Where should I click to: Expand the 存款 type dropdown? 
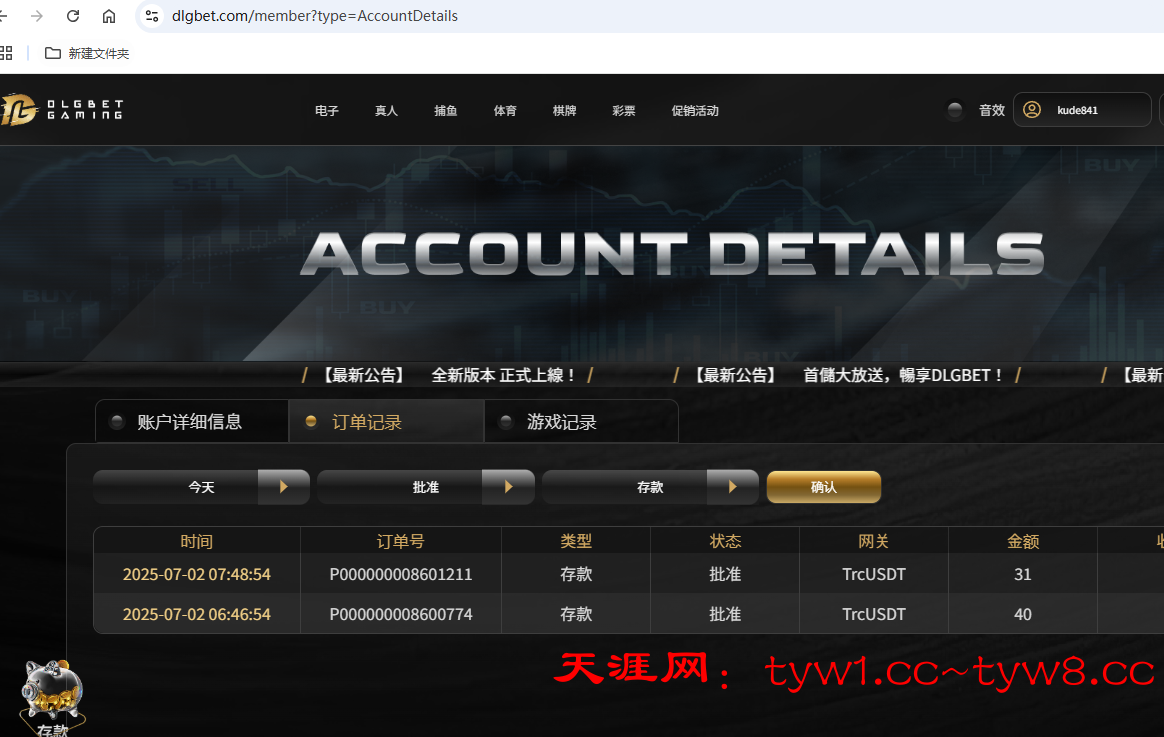(732, 487)
